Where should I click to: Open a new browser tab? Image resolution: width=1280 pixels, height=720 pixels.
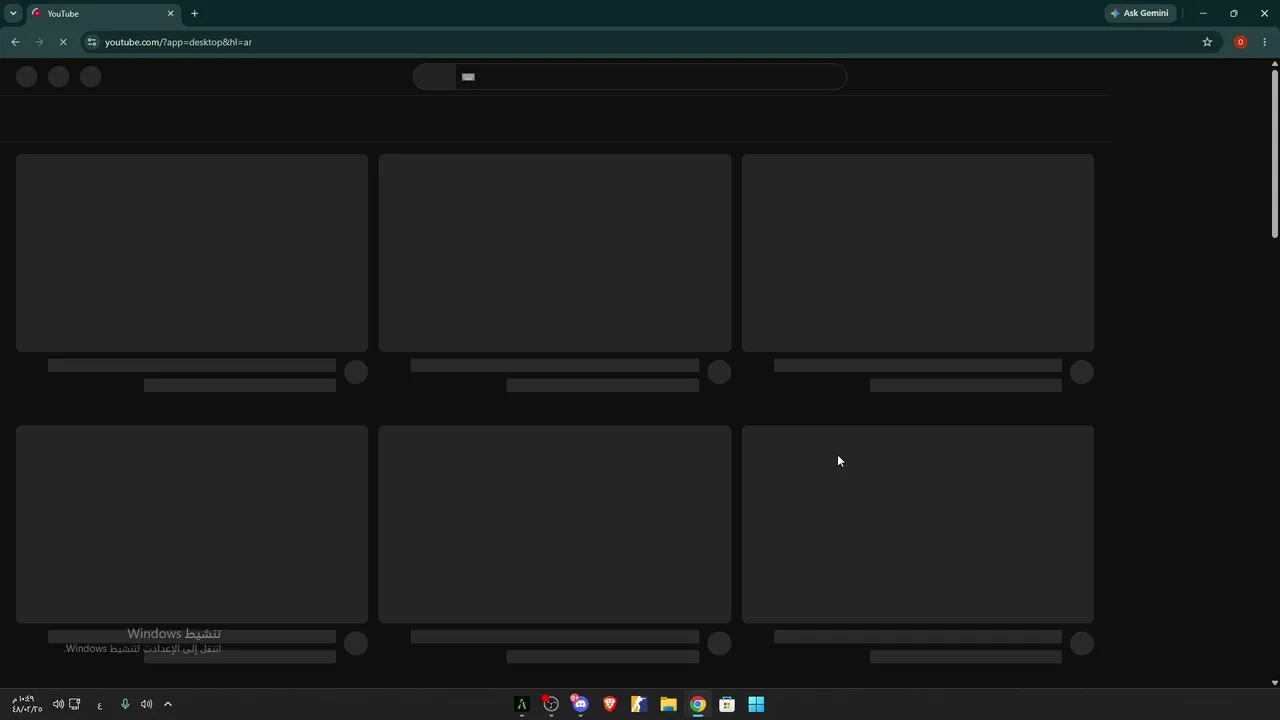(194, 13)
